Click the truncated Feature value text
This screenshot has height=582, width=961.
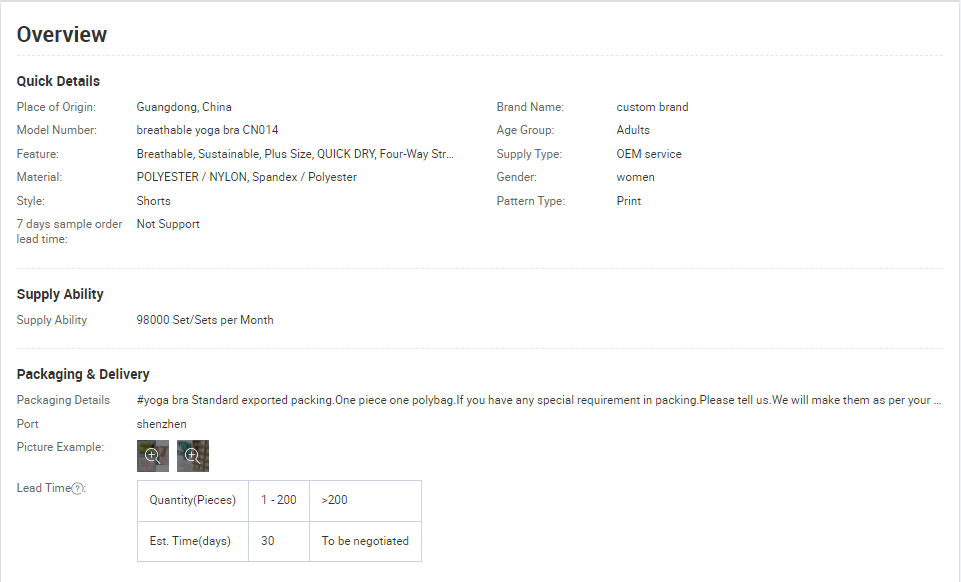tap(295, 154)
